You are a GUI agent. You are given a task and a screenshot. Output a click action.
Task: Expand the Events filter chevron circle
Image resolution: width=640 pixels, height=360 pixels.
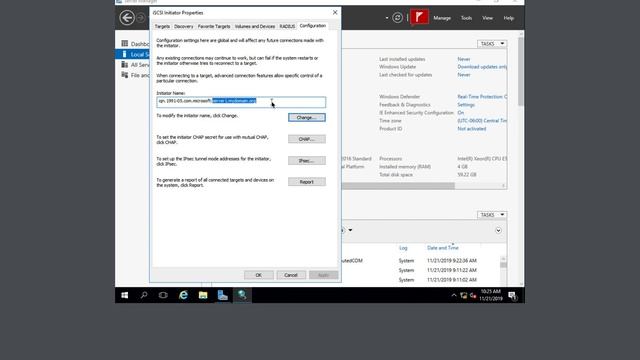[x=498, y=231]
